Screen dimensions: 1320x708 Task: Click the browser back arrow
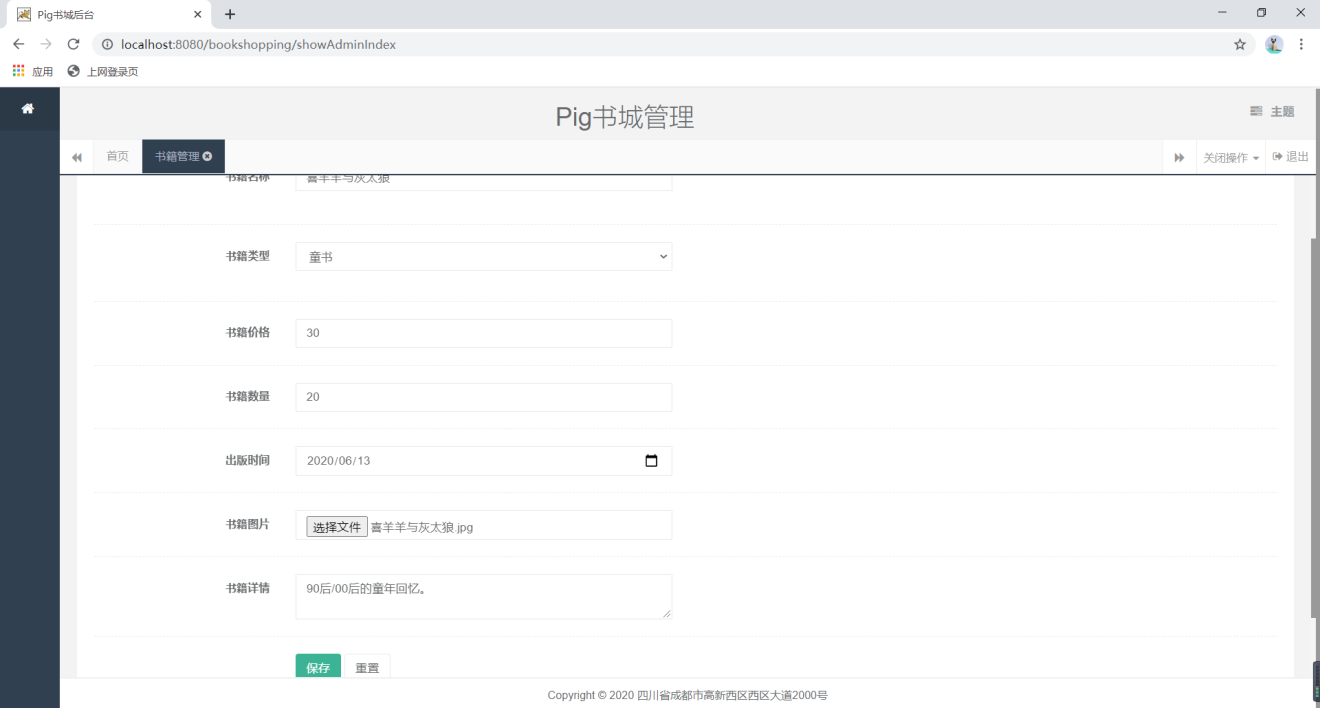(18, 44)
